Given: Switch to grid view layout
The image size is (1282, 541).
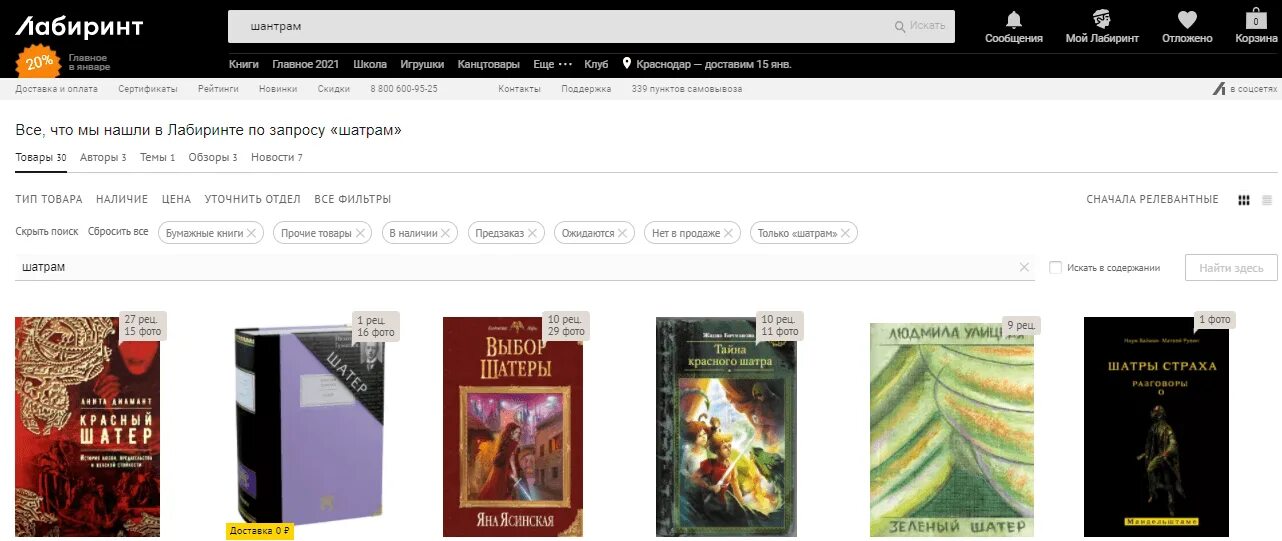Looking at the screenshot, I should pos(1244,200).
